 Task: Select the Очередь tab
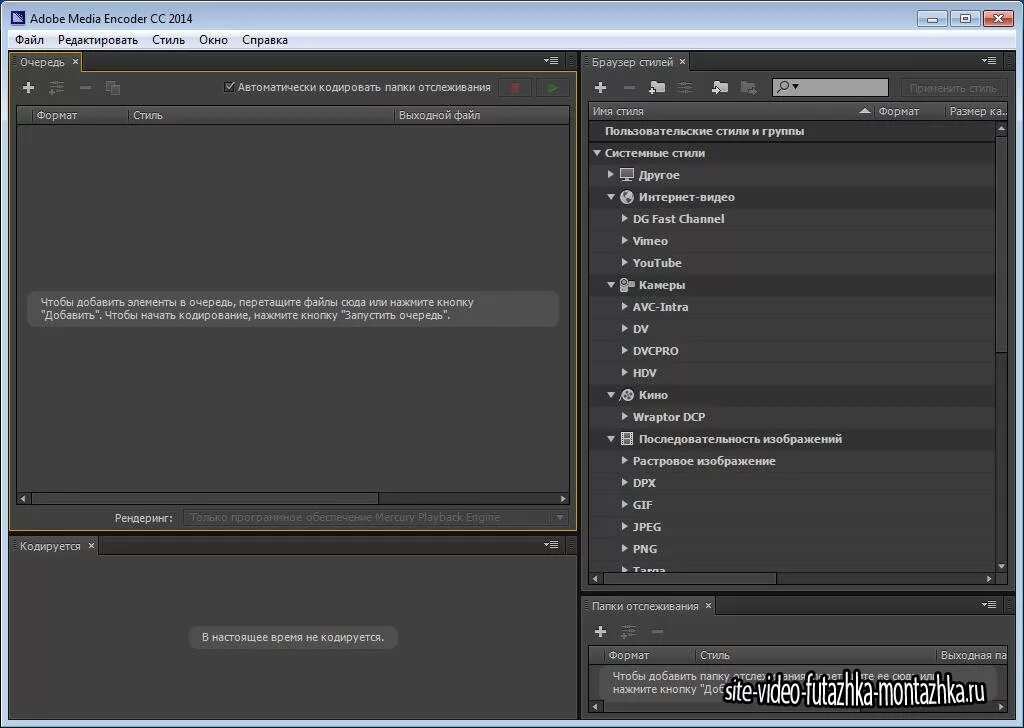[x=42, y=62]
